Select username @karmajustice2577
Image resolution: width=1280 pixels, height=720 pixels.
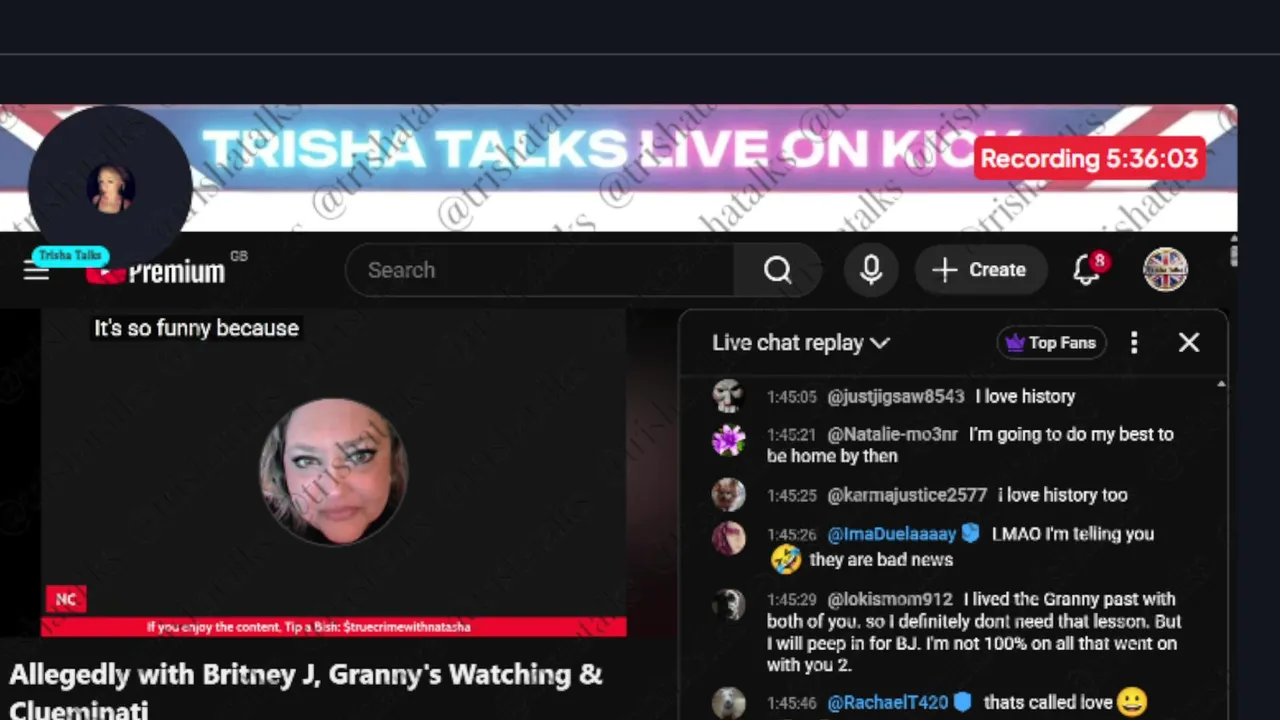pyautogui.click(x=907, y=495)
